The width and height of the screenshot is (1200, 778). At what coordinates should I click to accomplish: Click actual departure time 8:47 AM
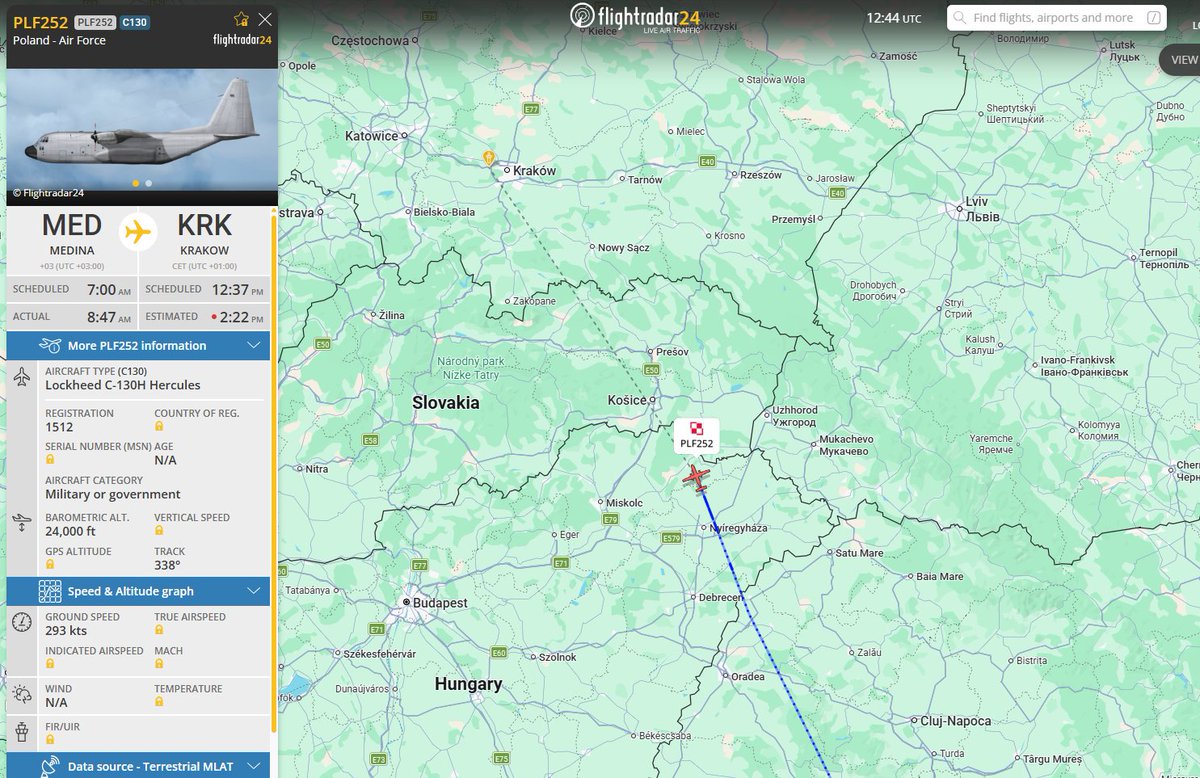tap(109, 316)
